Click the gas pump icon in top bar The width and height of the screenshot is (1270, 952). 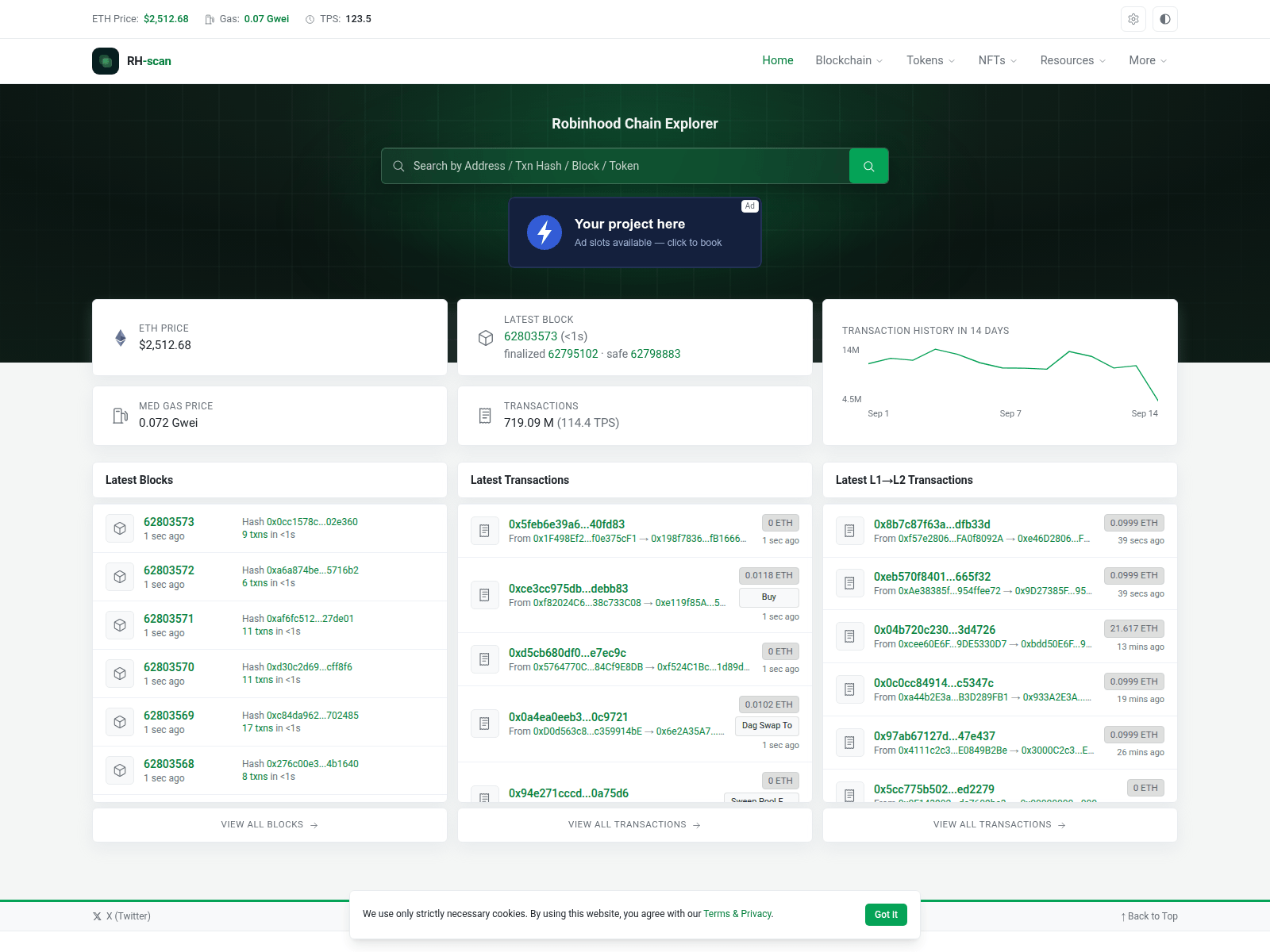pyautogui.click(x=210, y=19)
